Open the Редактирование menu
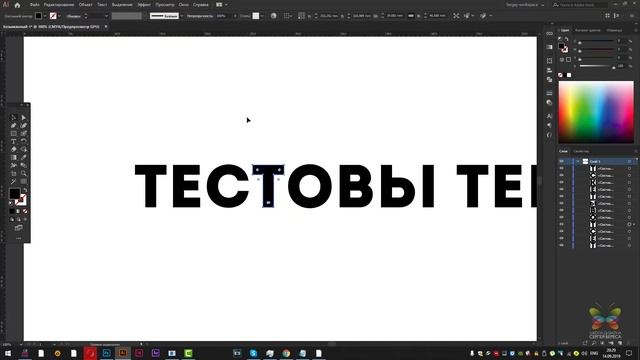The width and height of the screenshot is (640, 360). (x=59, y=5)
